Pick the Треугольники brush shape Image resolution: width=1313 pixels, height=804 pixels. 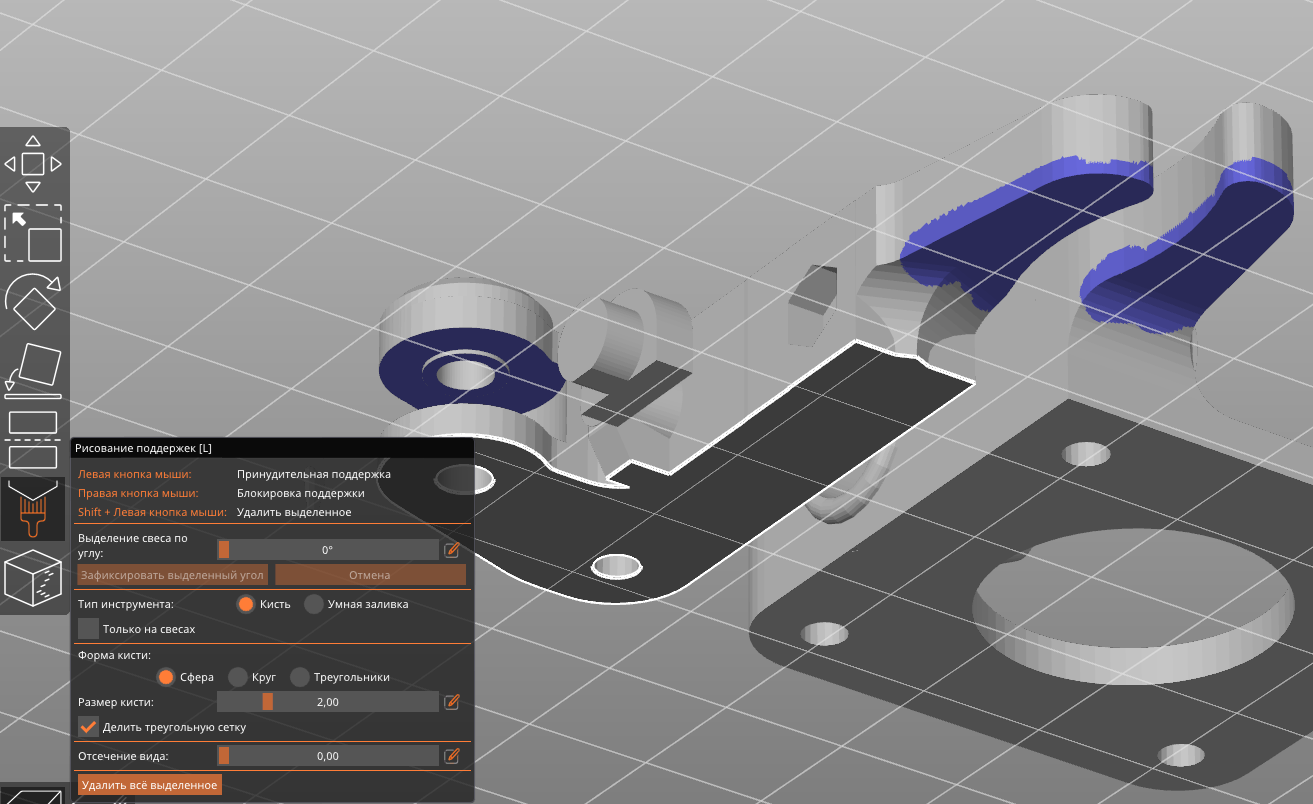pos(300,677)
